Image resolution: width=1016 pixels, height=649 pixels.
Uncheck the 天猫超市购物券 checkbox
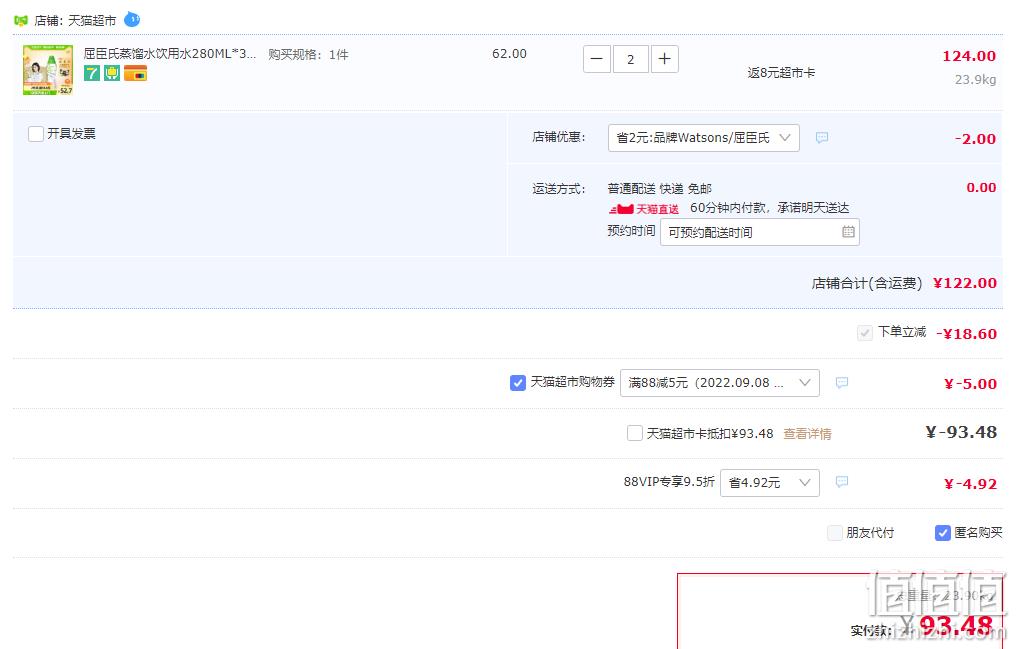518,383
